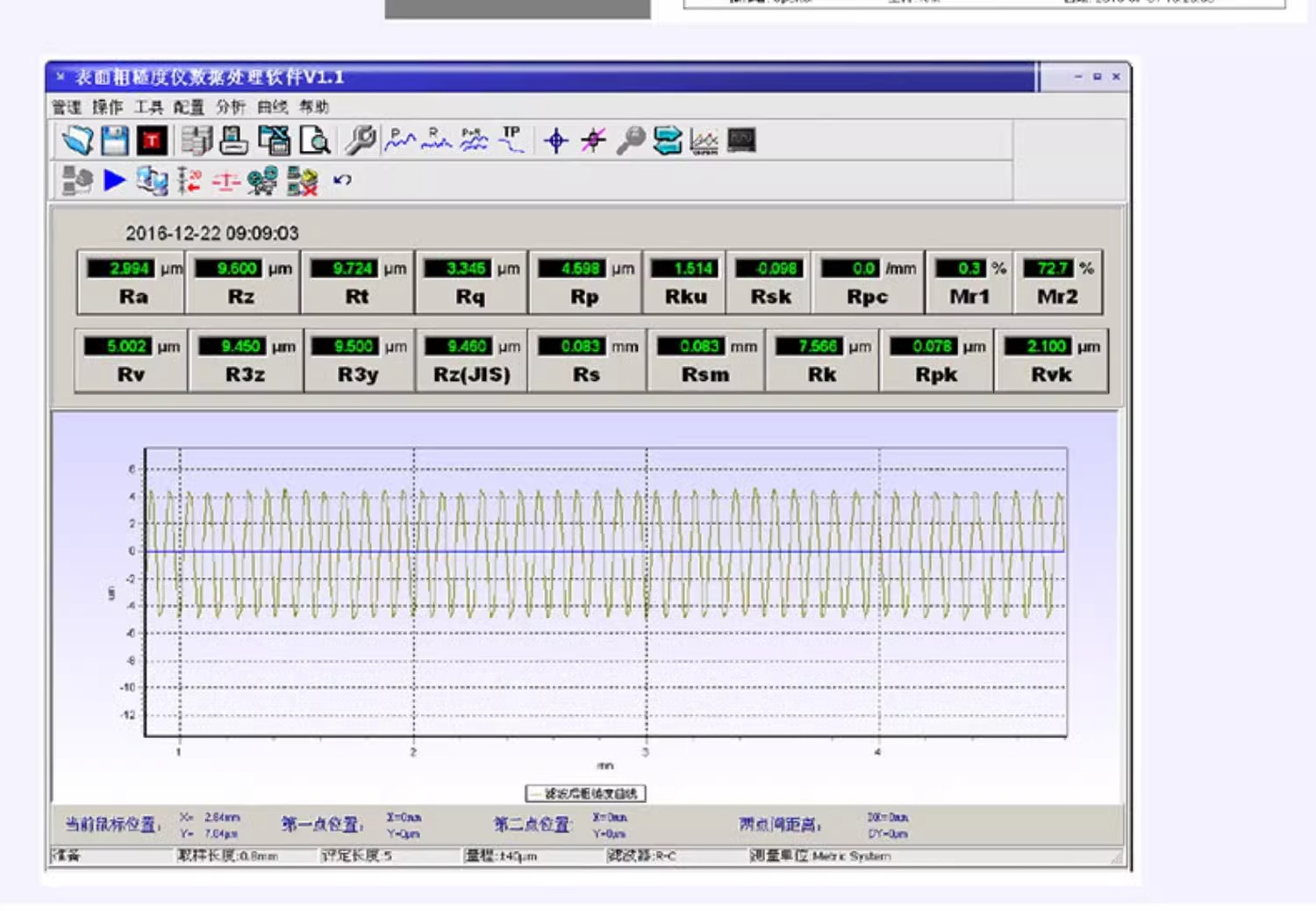Screen dimensions: 1316x911
Task: Click the chart legend label below graph
Action: (585, 793)
